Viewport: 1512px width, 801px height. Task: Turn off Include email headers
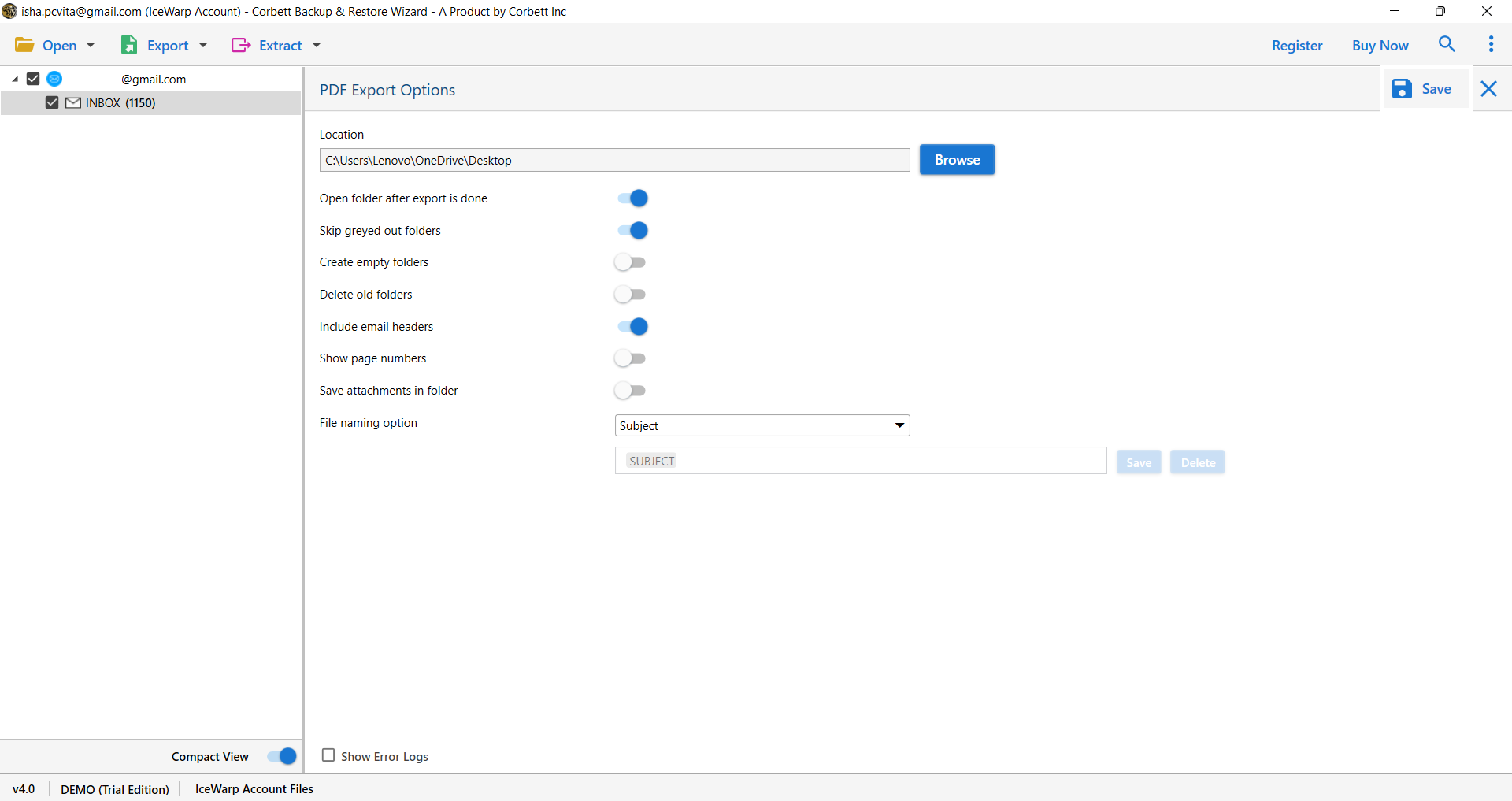[x=632, y=327]
